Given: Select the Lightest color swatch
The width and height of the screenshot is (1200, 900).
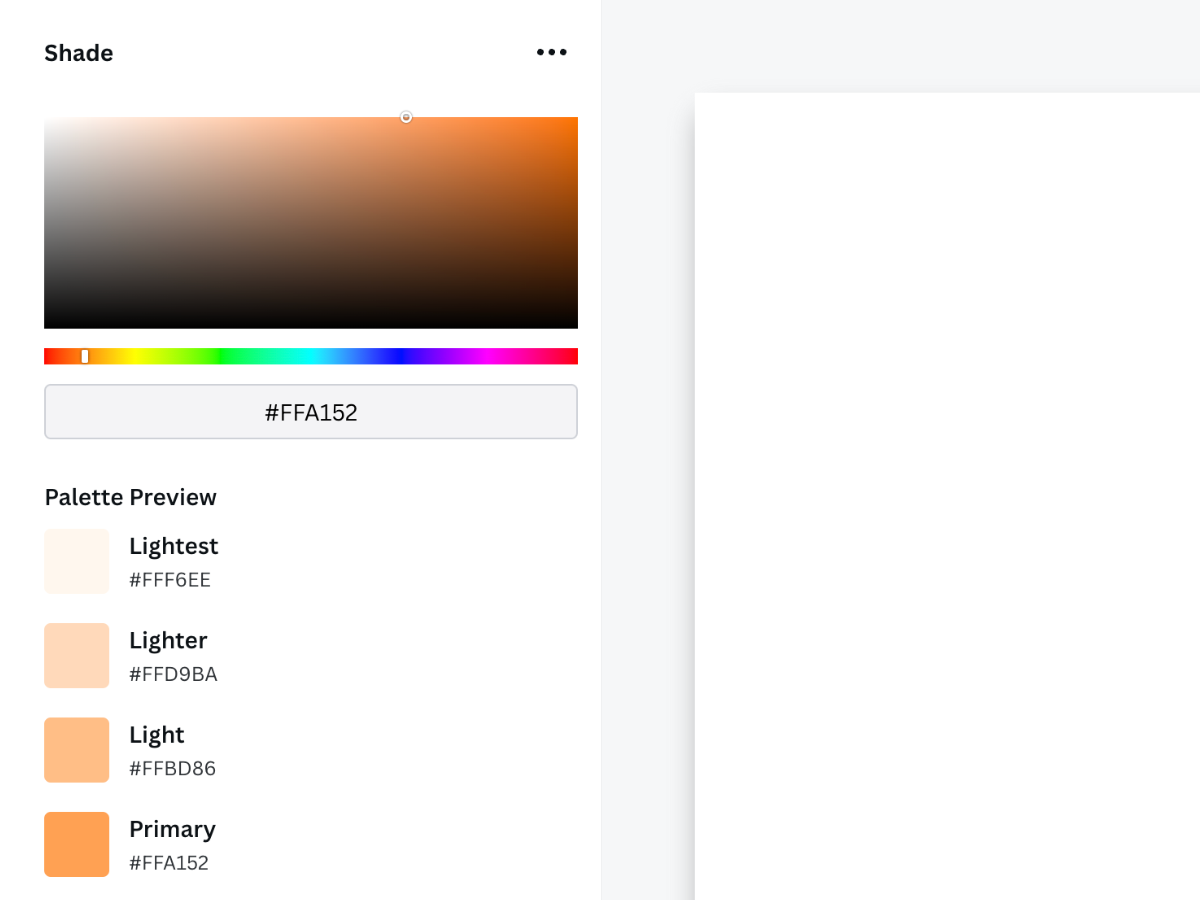Looking at the screenshot, I should click(77, 562).
